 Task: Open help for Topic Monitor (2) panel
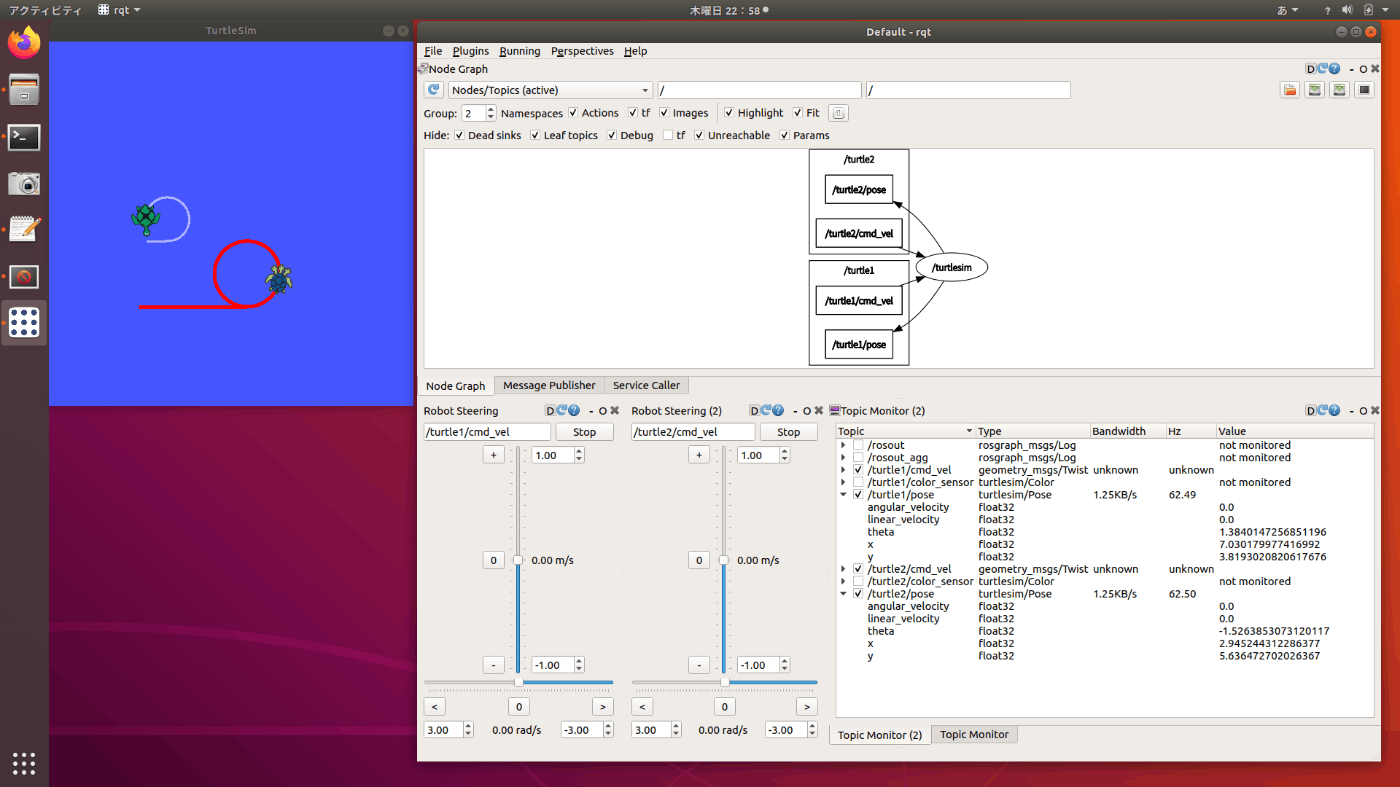tap(1334, 411)
